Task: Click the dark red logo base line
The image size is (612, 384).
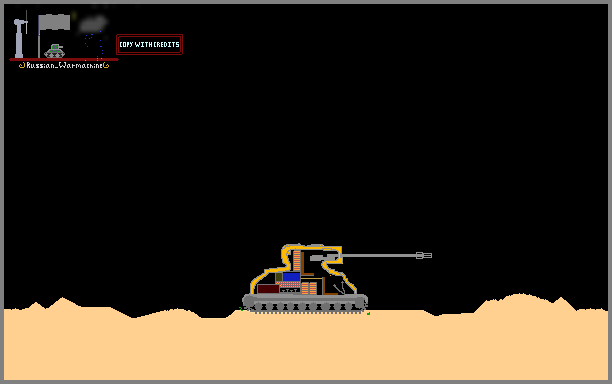Action: click(x=64, y=59)
